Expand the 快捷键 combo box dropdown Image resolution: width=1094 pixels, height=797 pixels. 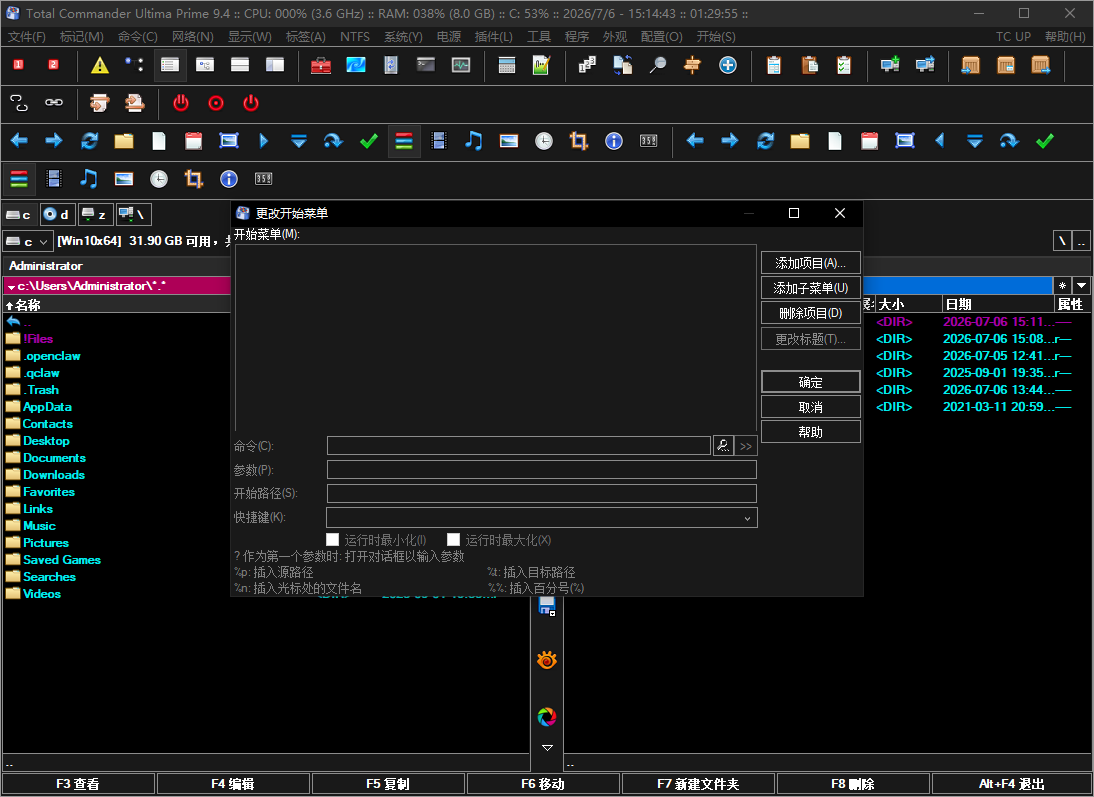click(747, 518)
